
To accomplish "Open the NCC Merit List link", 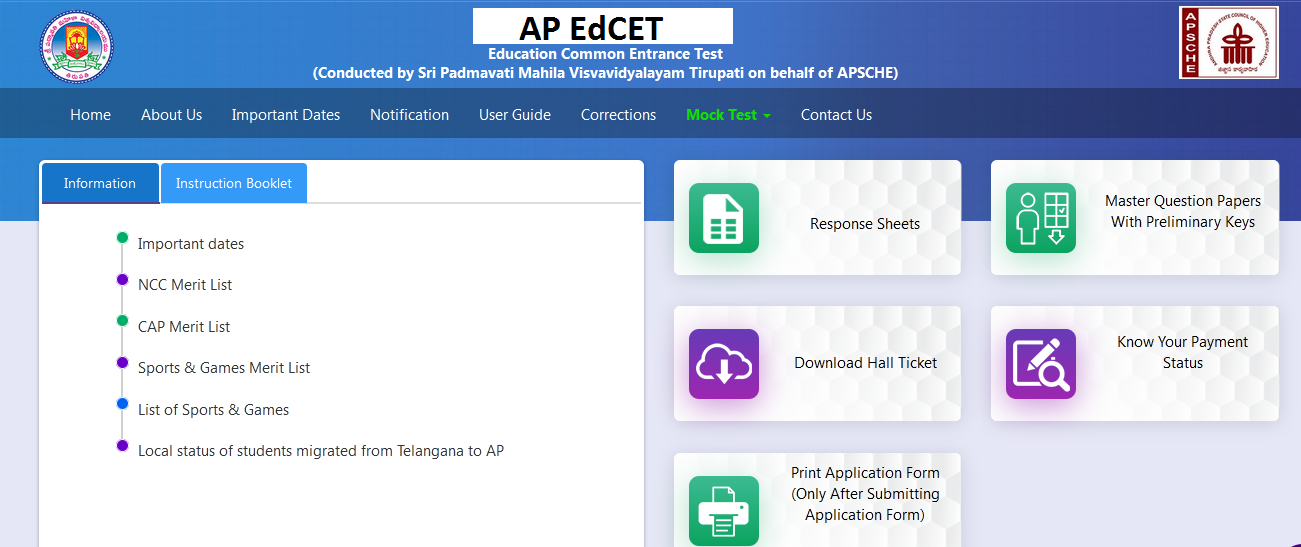I will (185, 285).
